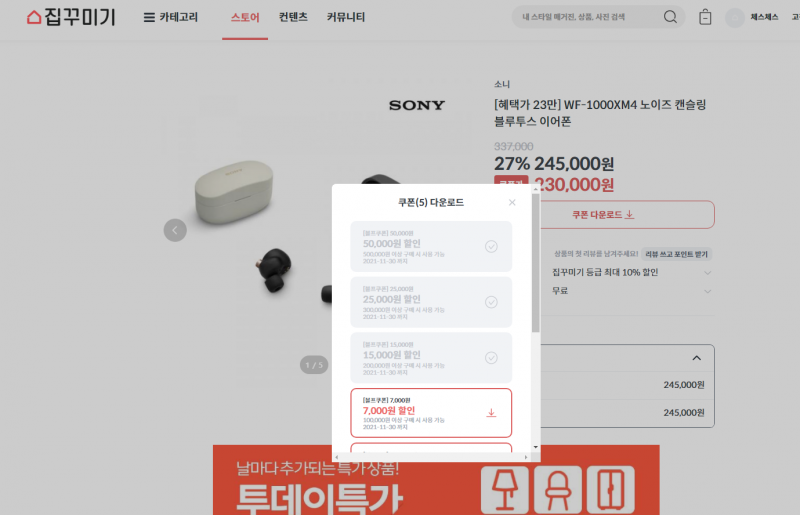Click checkmark on 25,000원 할인 coupon

[491, 302]
